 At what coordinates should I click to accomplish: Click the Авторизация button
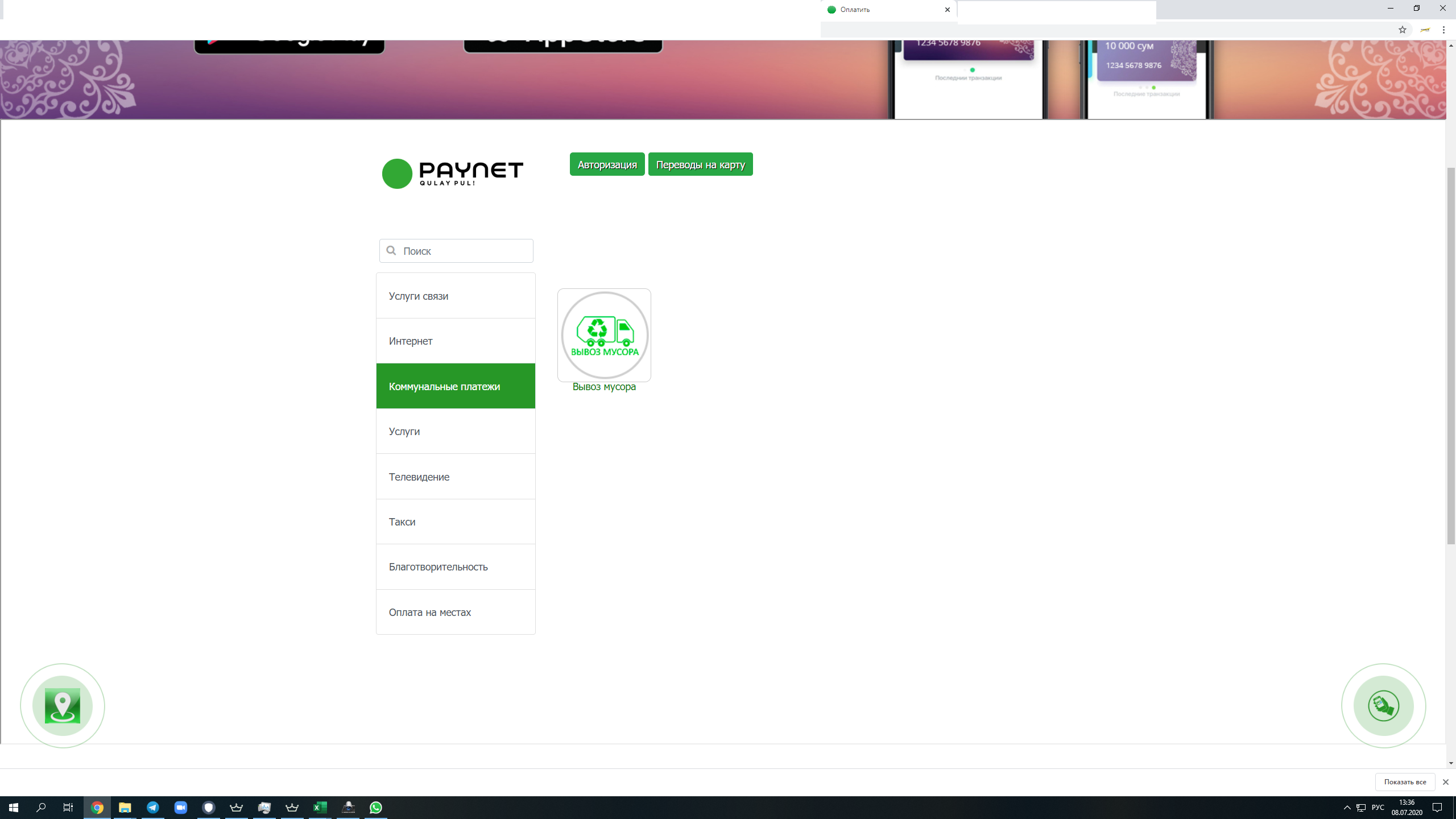coord(607,164)
